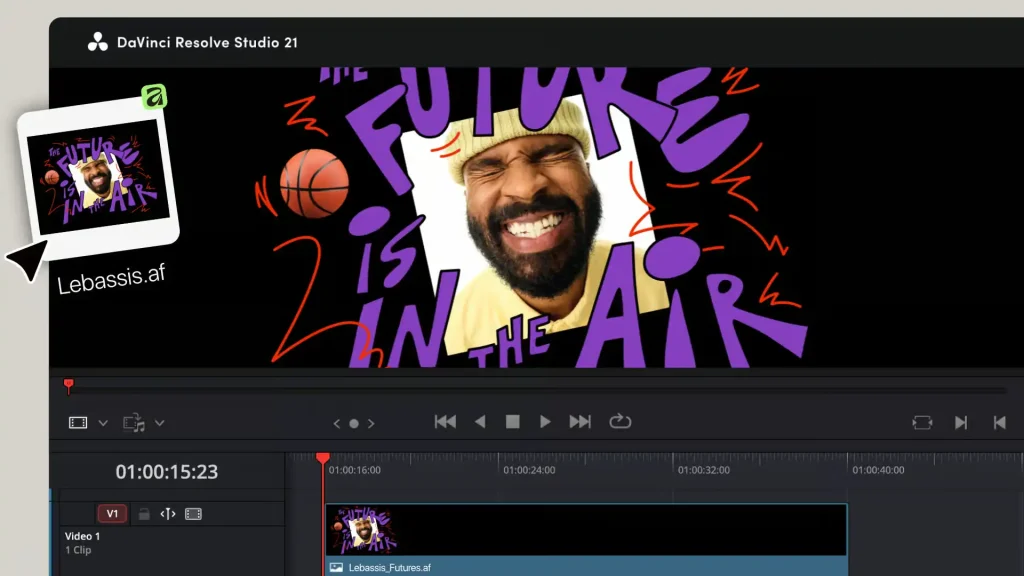
Task: Skip to the last frame of the timeline
Action: coord(580,422)
